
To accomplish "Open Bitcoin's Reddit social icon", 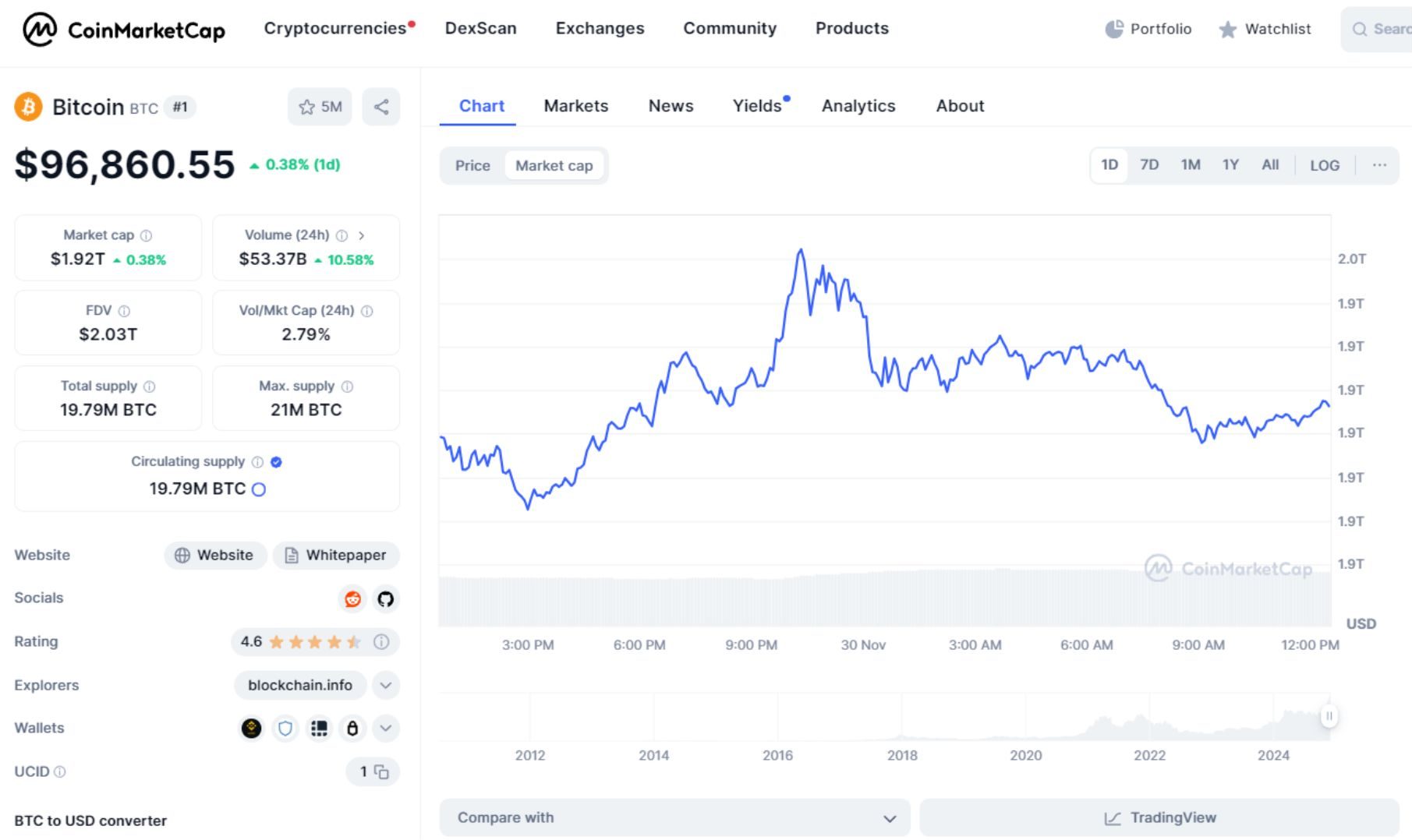I will click(x=352, y=599).
